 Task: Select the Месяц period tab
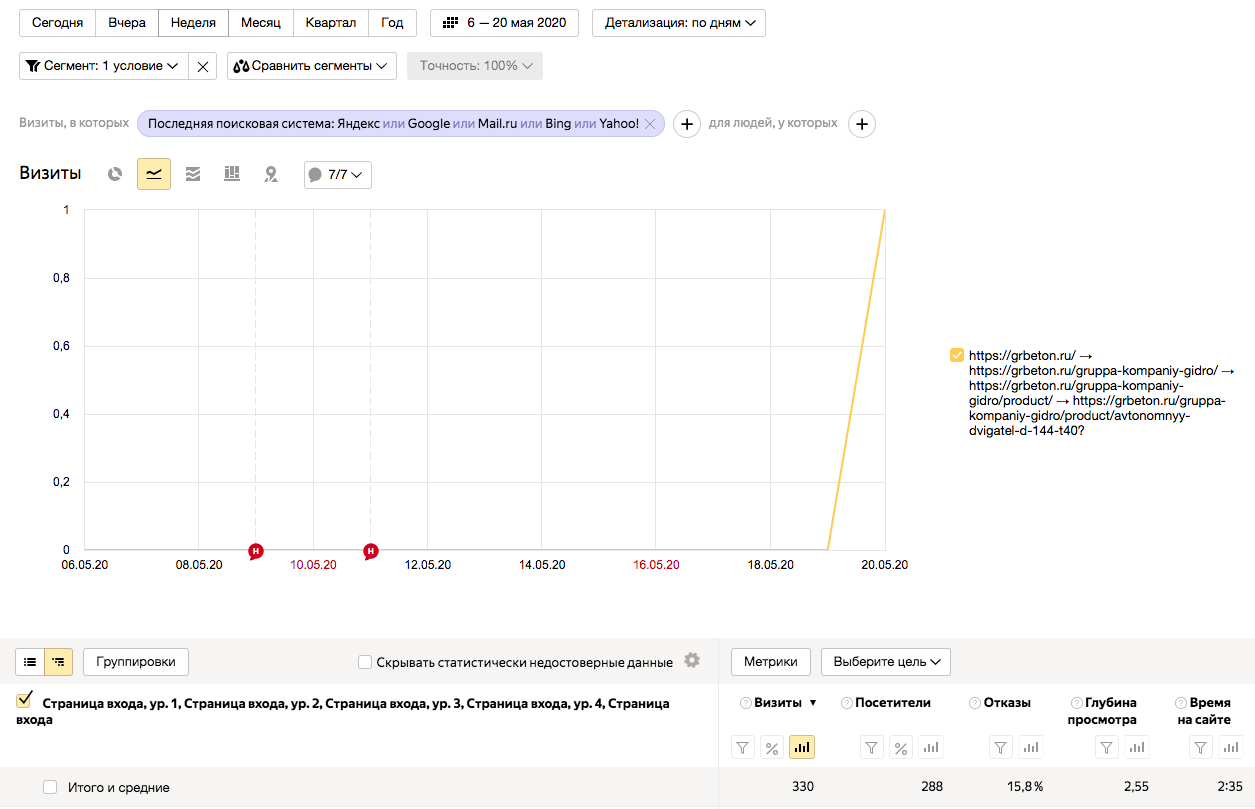pyautogui.click(x=260, y=23)
